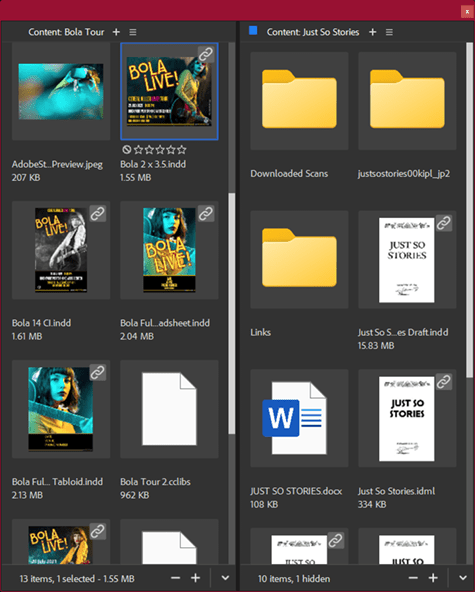This screenshot has width=475, height=592.
Task: Open view options dropdown in Just So Stories panel
Action: pyautogui.click(x=463, y=578)
